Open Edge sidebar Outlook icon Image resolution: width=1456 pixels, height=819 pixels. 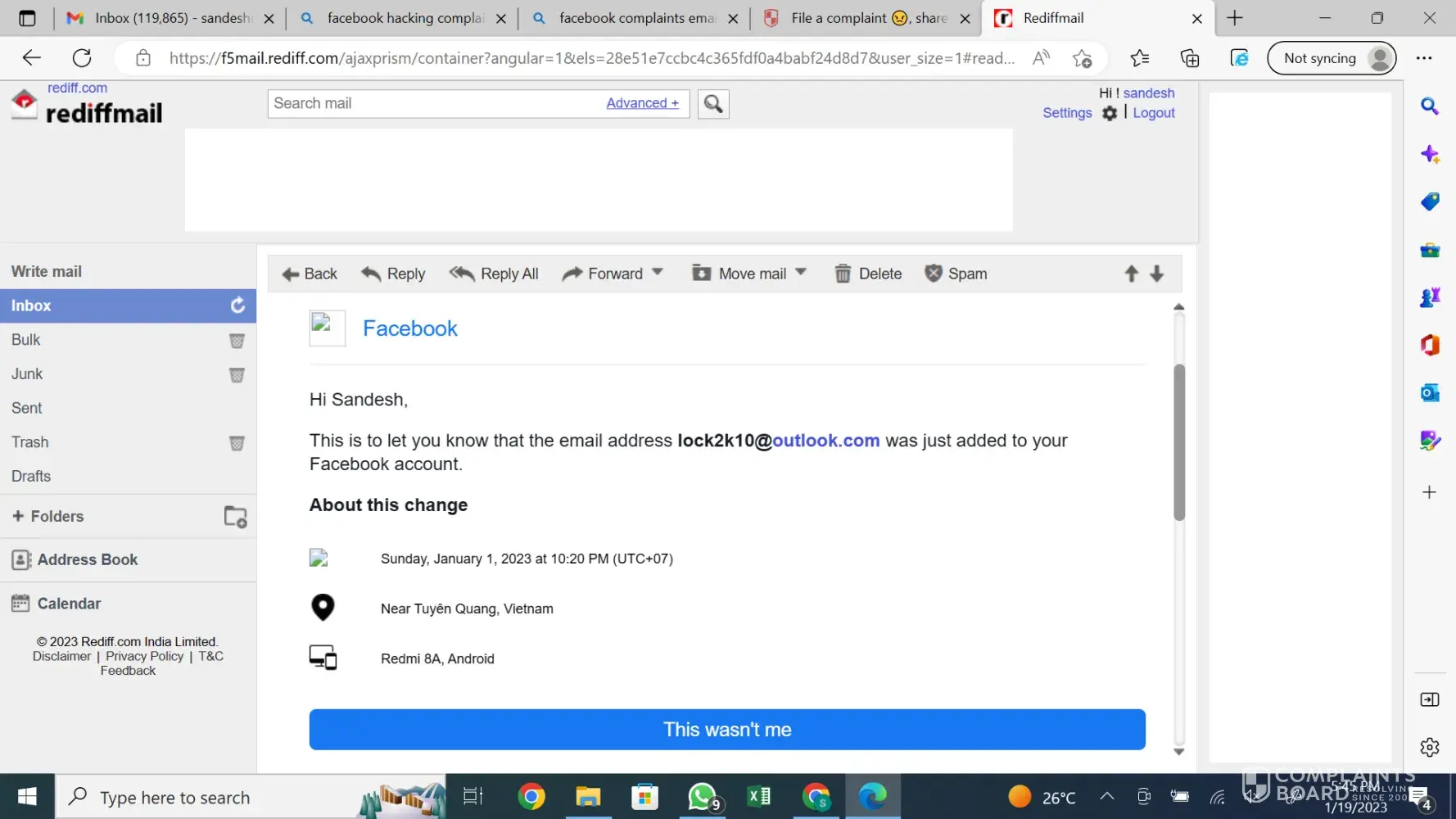(x=1430, y=393)
